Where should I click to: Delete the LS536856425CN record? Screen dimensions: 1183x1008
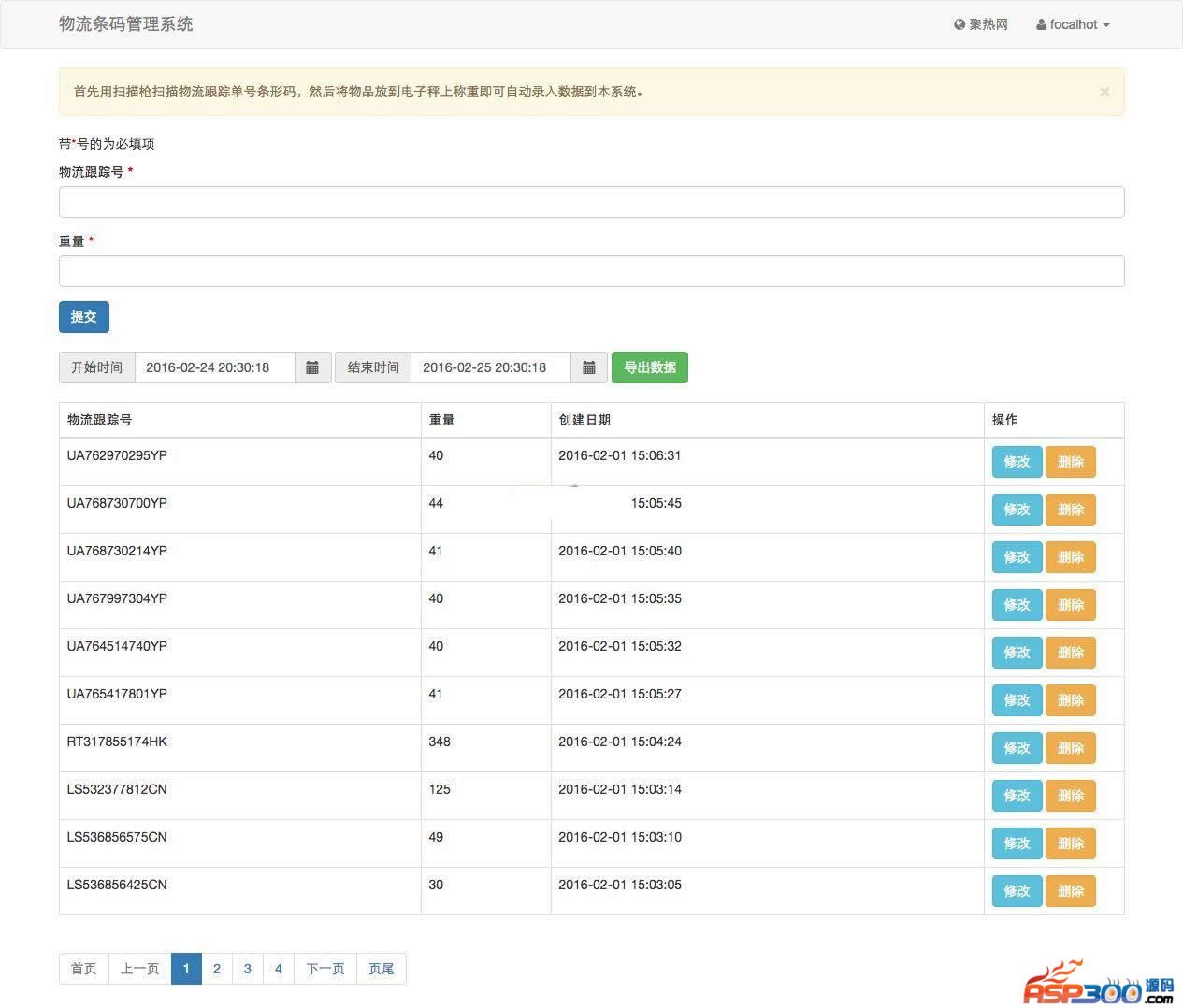coord(1070,891)
